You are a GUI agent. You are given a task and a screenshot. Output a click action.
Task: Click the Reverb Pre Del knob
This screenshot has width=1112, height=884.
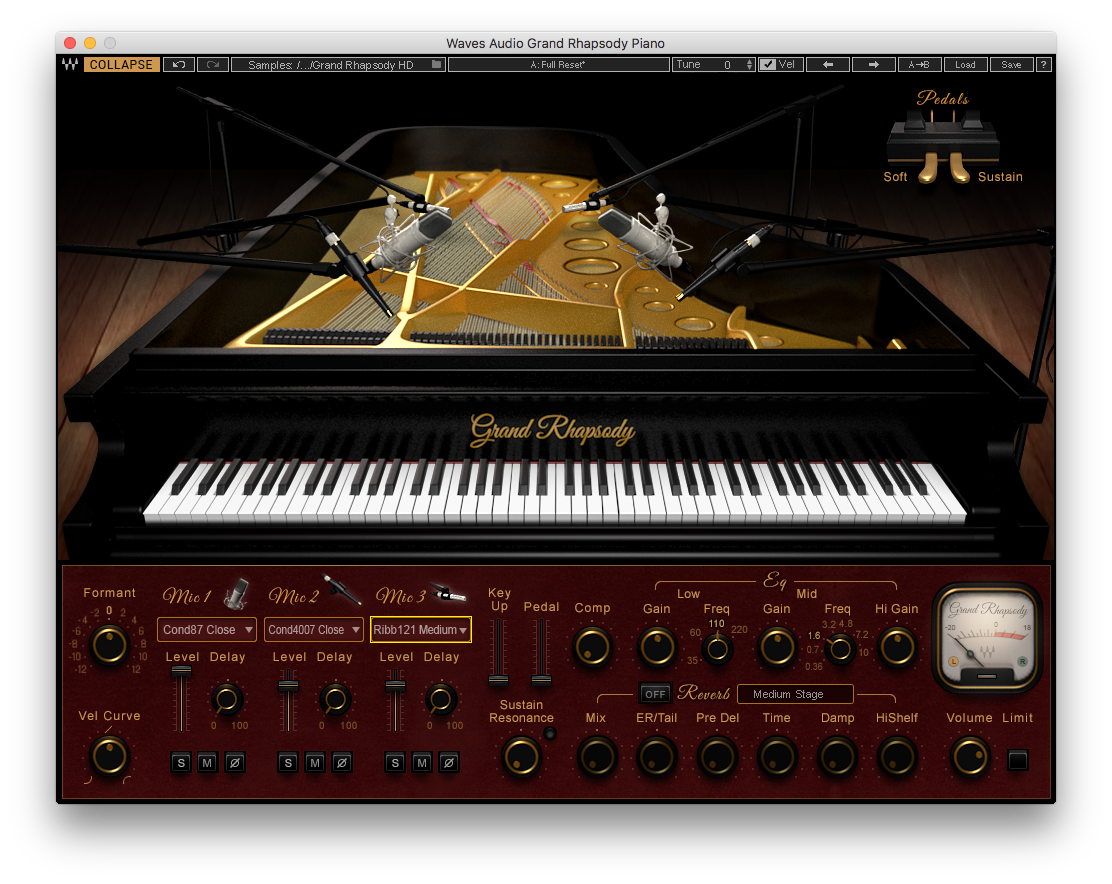[x=717, y=756]
